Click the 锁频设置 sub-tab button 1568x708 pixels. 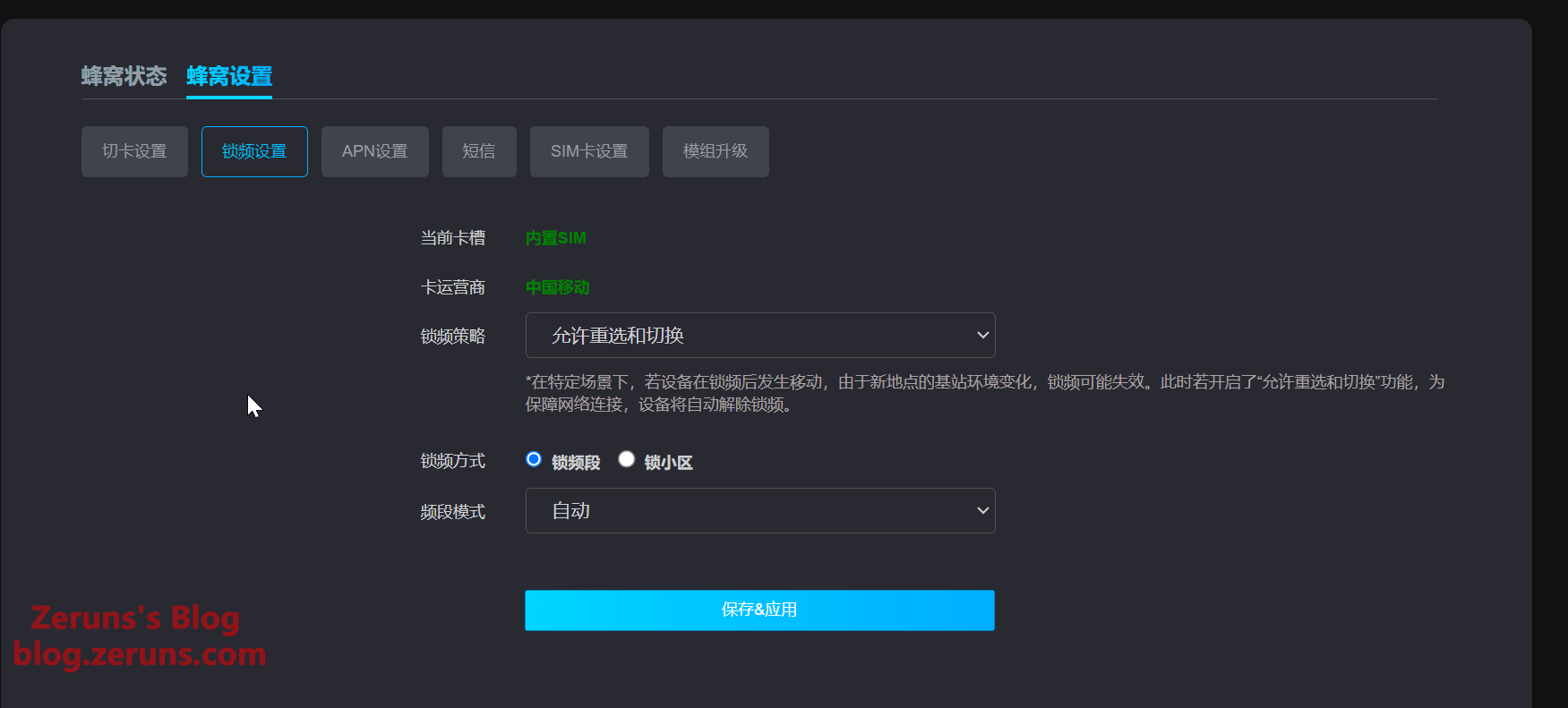pos(254,151)
